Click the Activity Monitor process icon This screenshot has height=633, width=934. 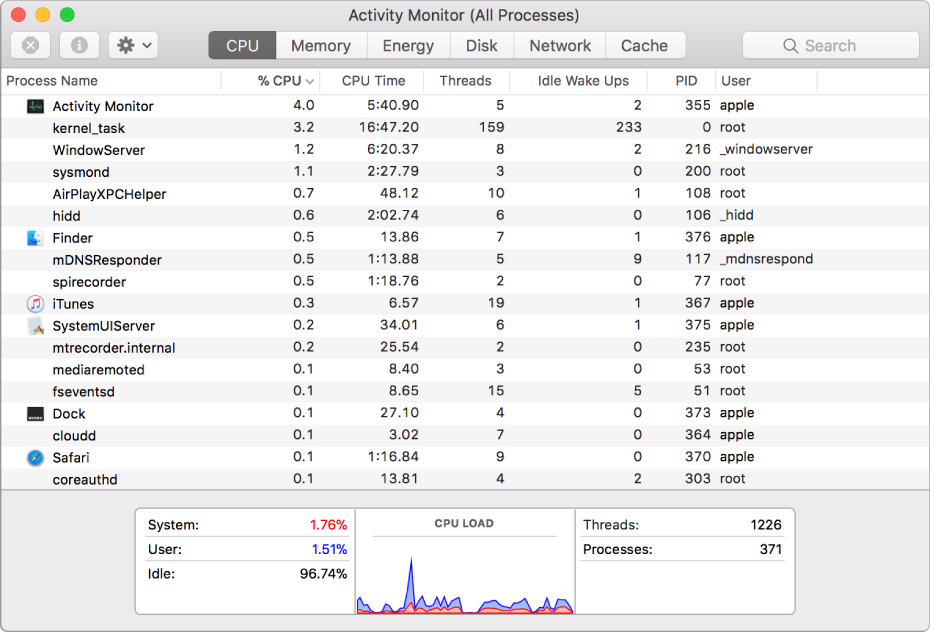coord(36,106)
